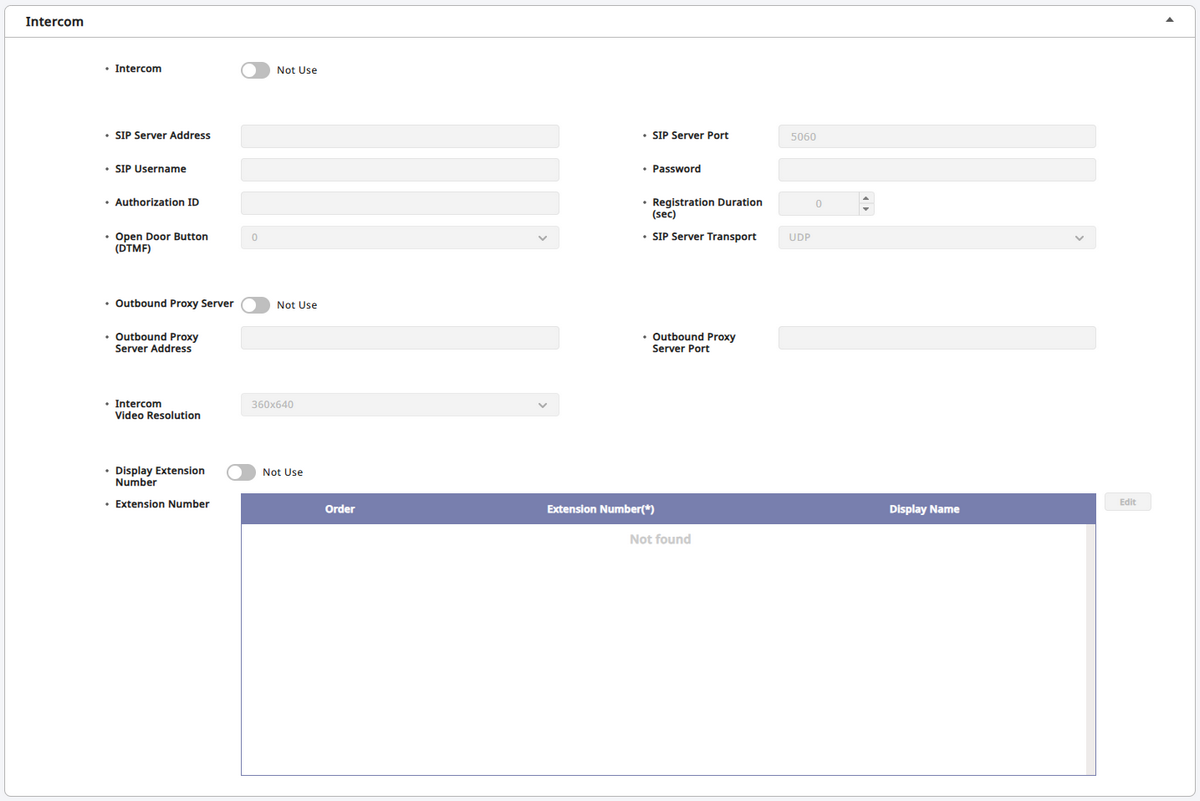
Task: Click the extension table vertical scrollbar
Action: (x=1090, y=648)
